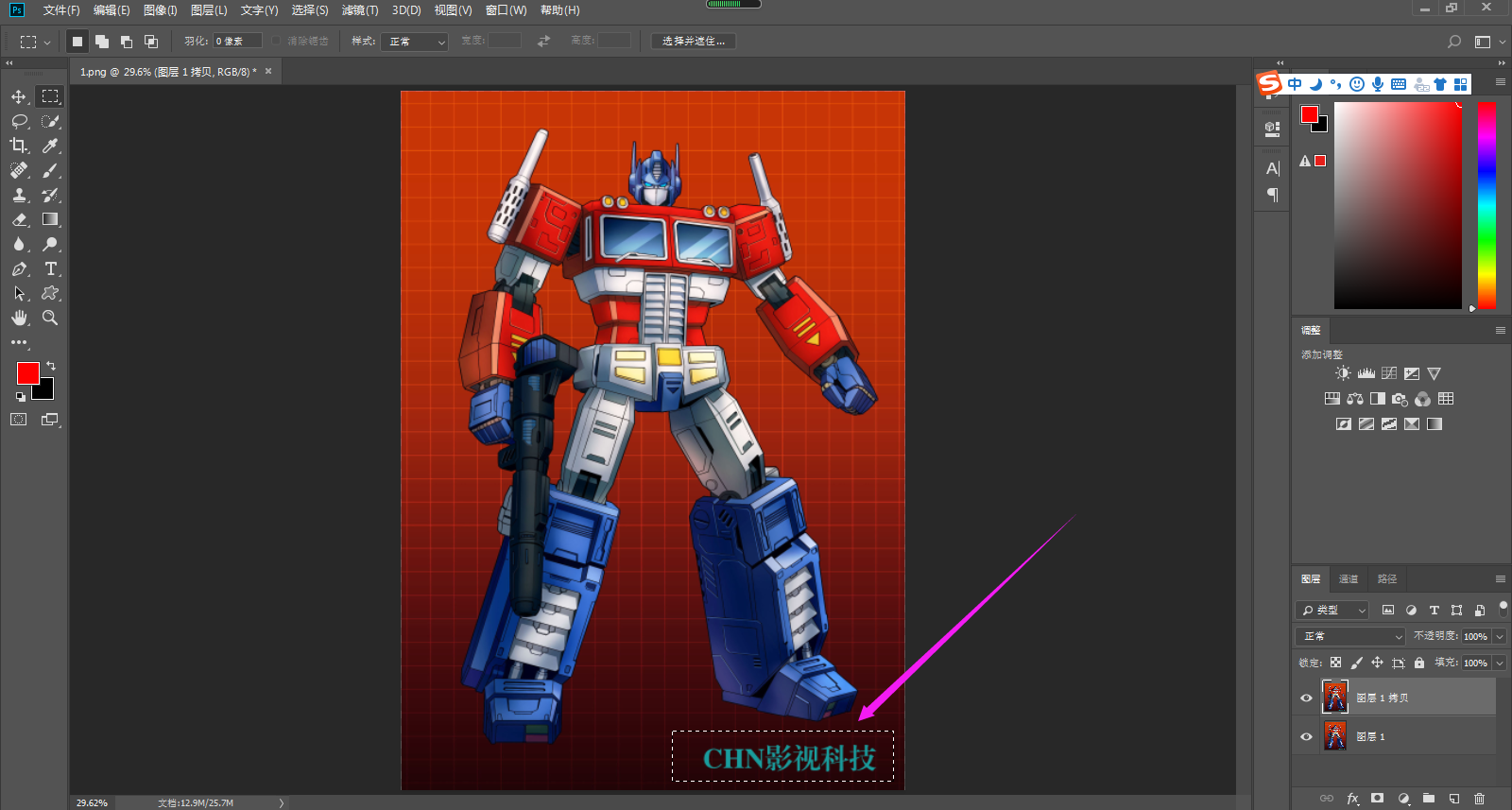
Task: Delete the selected layer
Action: pos(1480,799)
